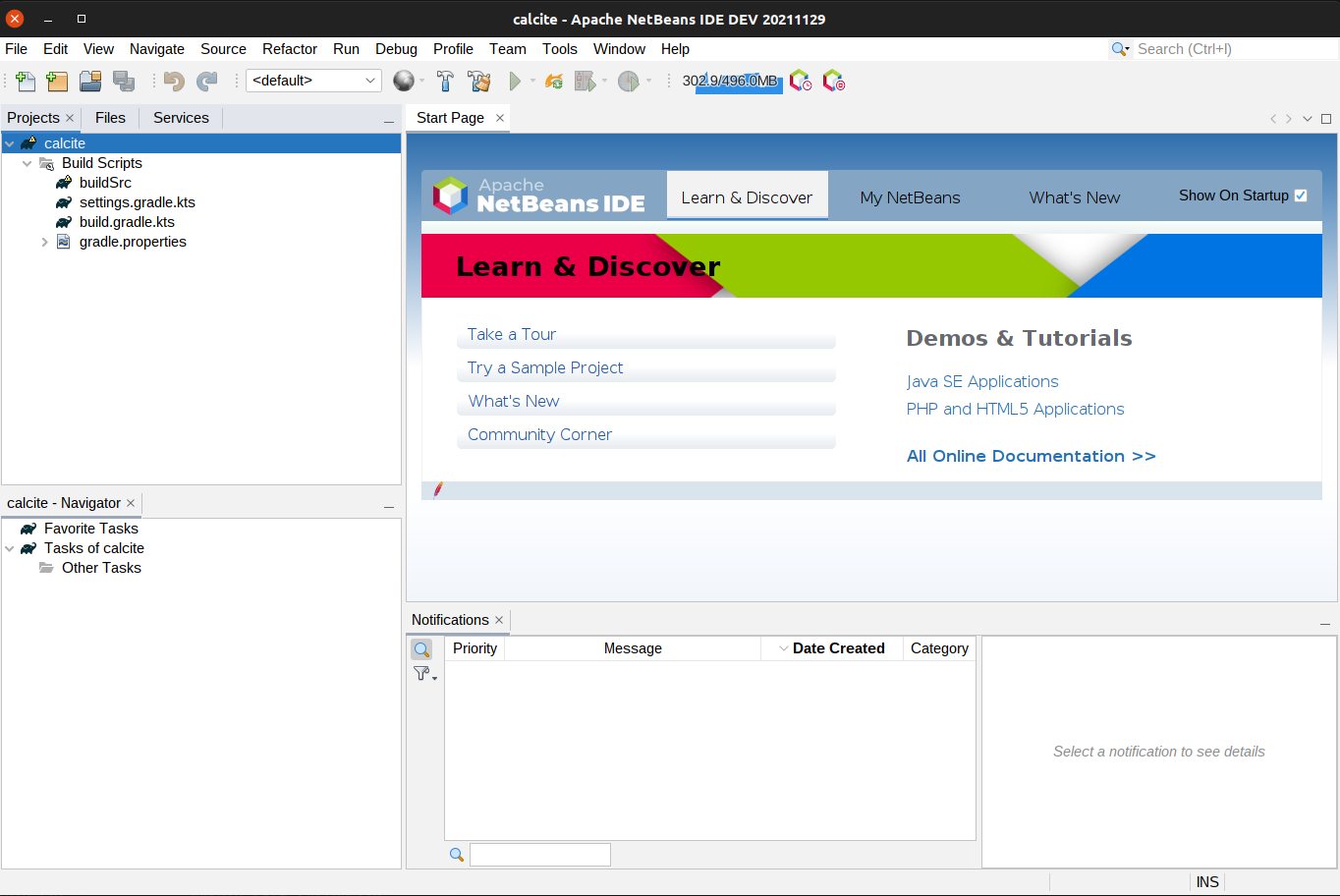
Task: Switch to the Files tab
Action: (x=110, y=118)
